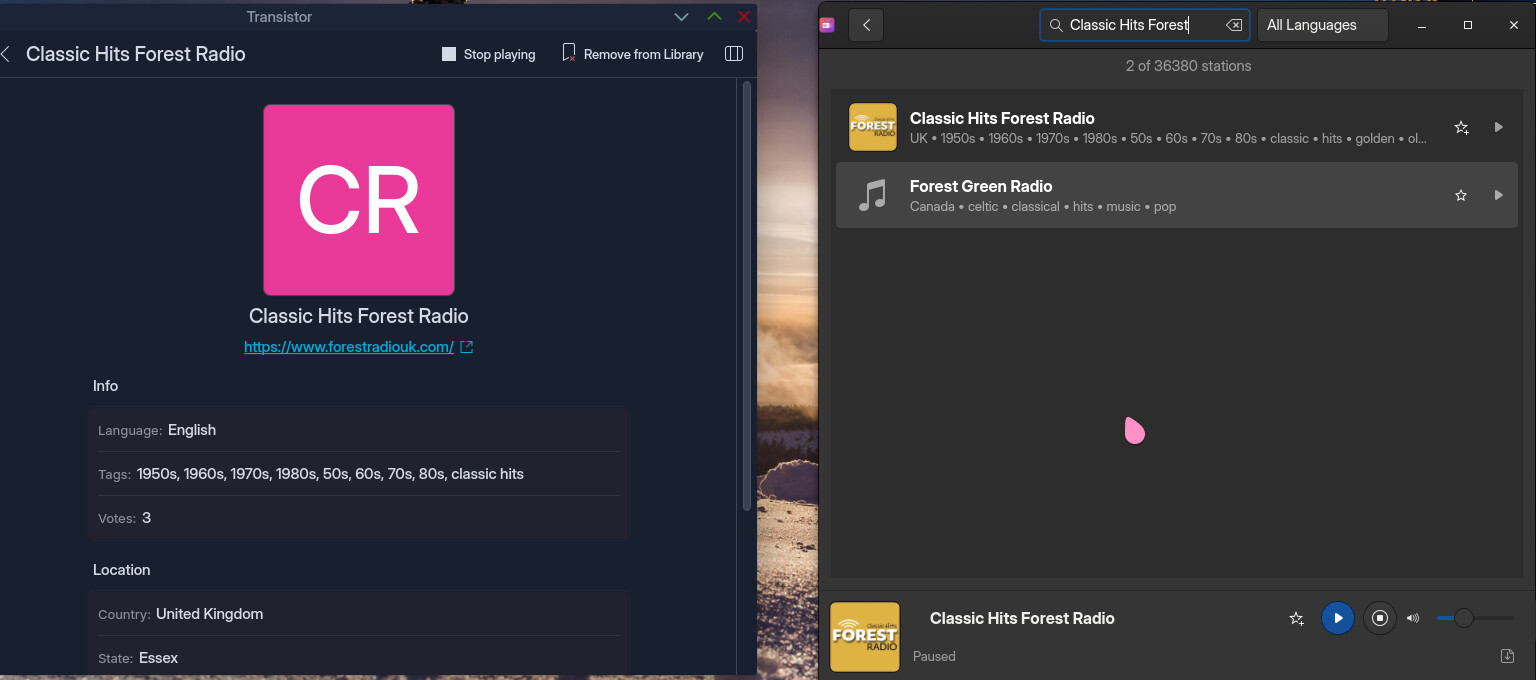Play Forest Green Radio from results list
The height and width of the screenshot is (680, 1536).
coord(1498,196)
